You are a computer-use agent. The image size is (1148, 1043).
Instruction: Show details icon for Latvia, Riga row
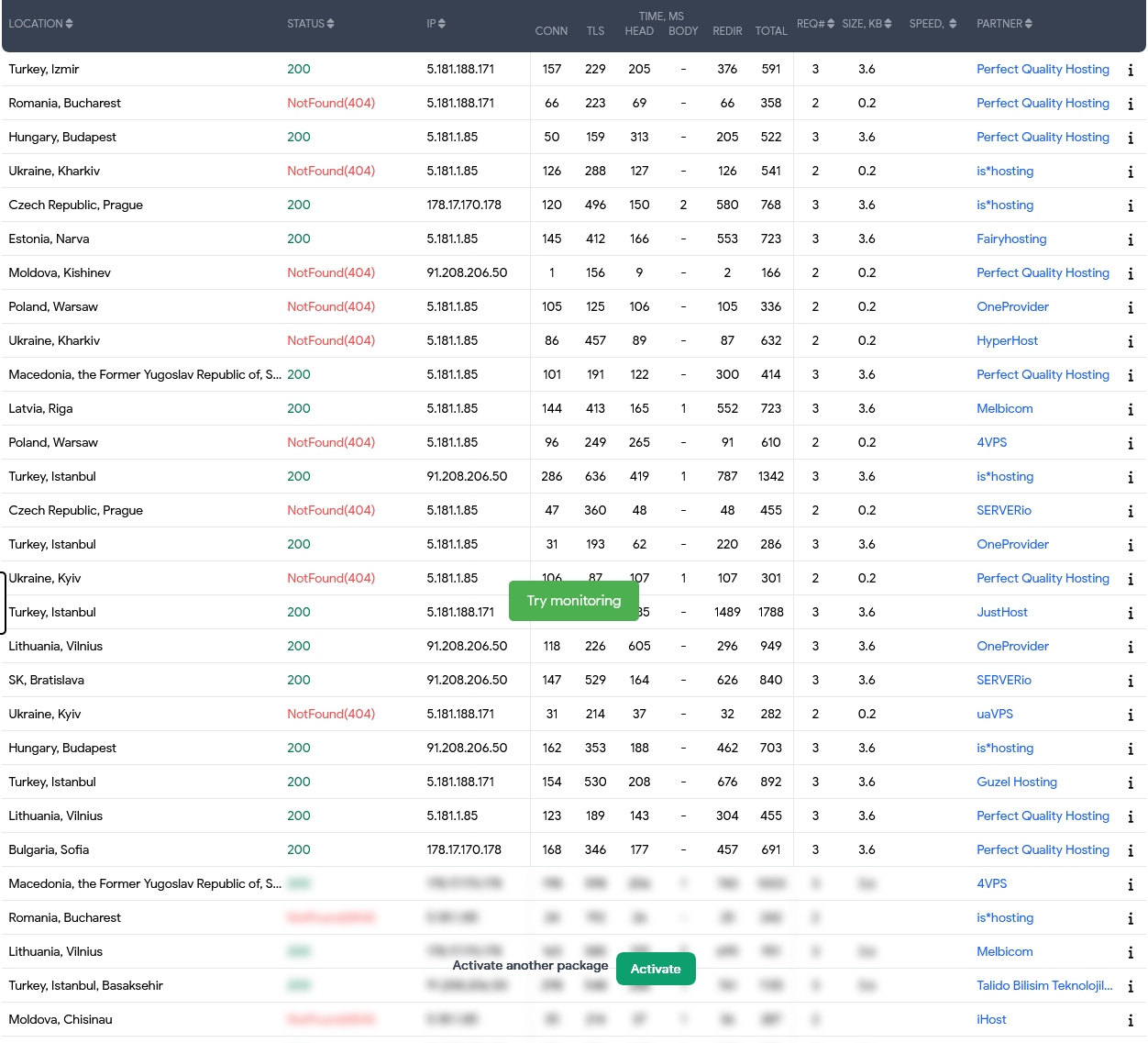(x=1130, y=409)
